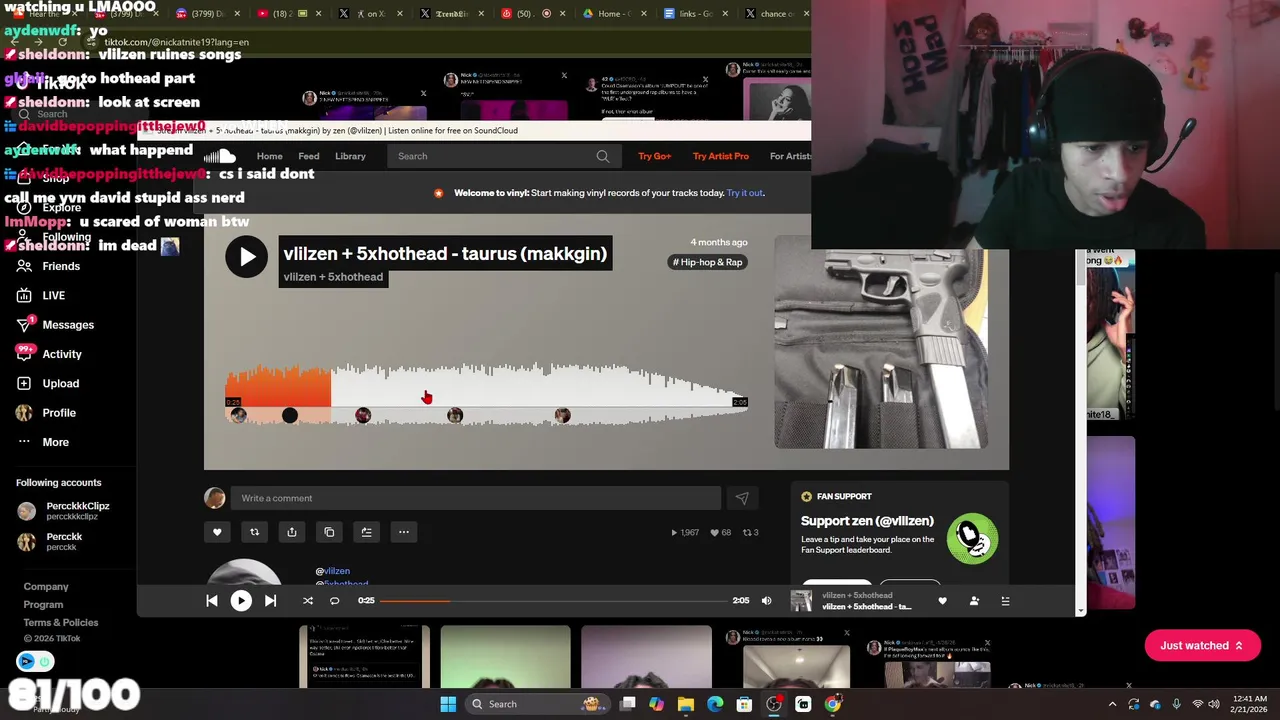Like the current track via the player bar heart
This screenshot has height=720, width=1280.
tap(942, 601)
